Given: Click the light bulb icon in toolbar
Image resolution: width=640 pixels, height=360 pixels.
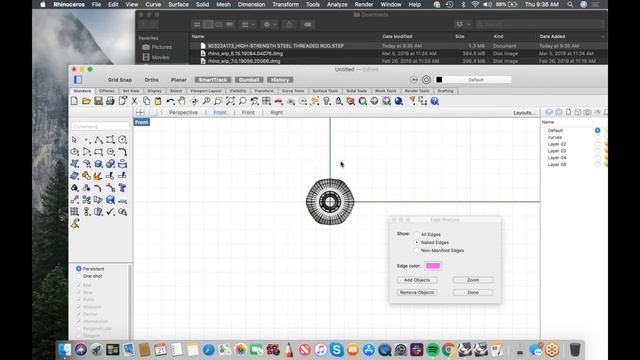Looking at the screenshot, I should coord(327,101).
